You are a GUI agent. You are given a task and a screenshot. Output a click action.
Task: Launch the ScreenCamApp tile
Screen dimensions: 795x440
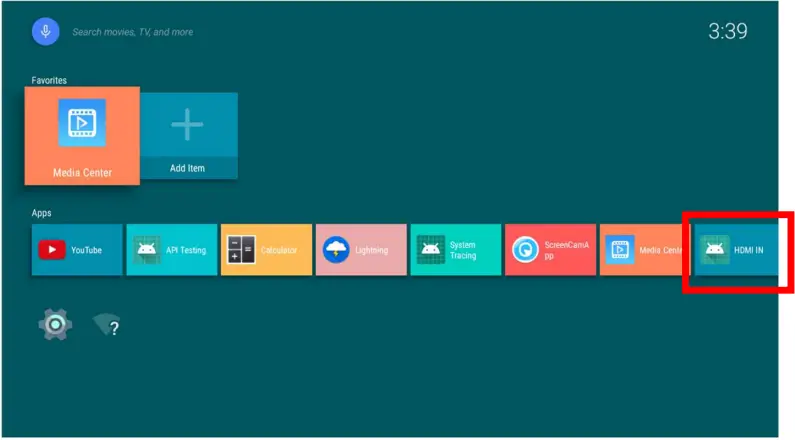pyautogui.click(x=551, y=250)
